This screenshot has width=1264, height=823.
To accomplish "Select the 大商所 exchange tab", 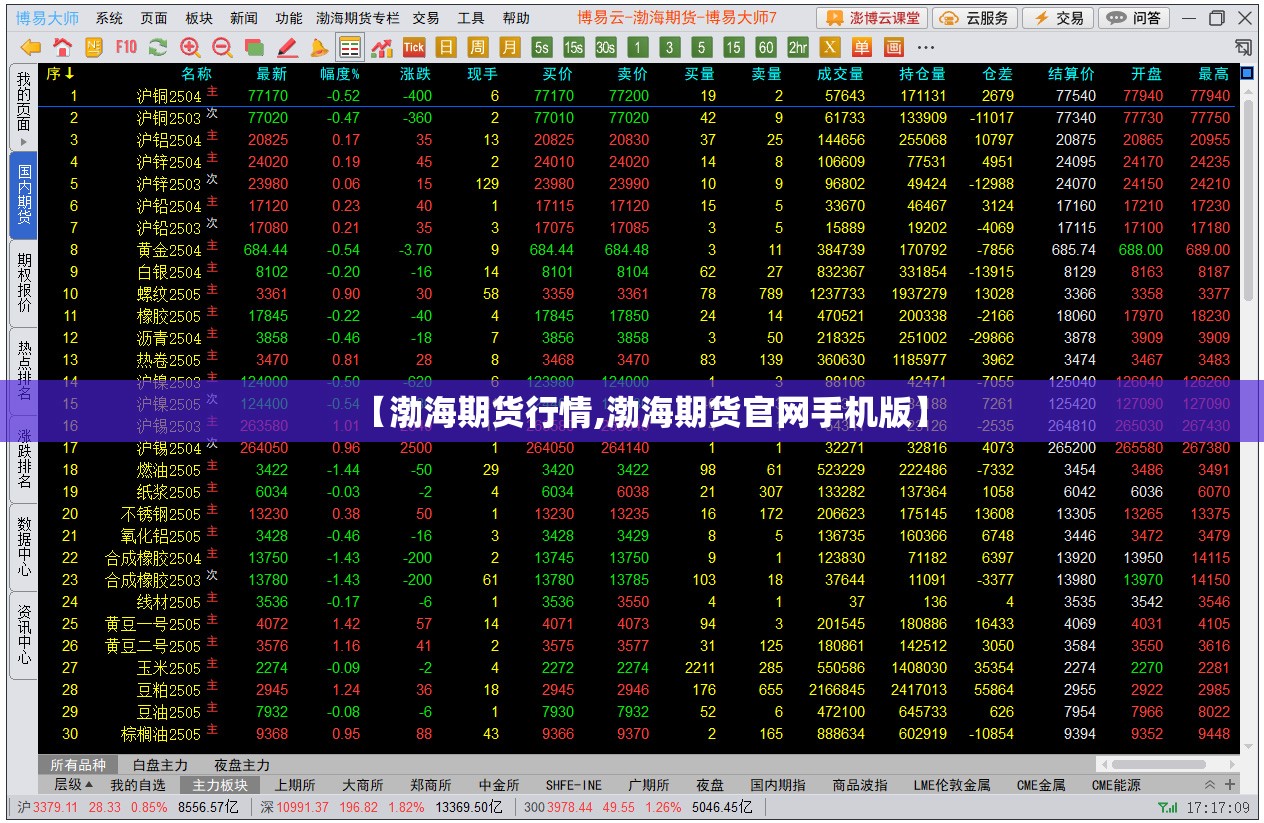I will [x=362, y=785].
